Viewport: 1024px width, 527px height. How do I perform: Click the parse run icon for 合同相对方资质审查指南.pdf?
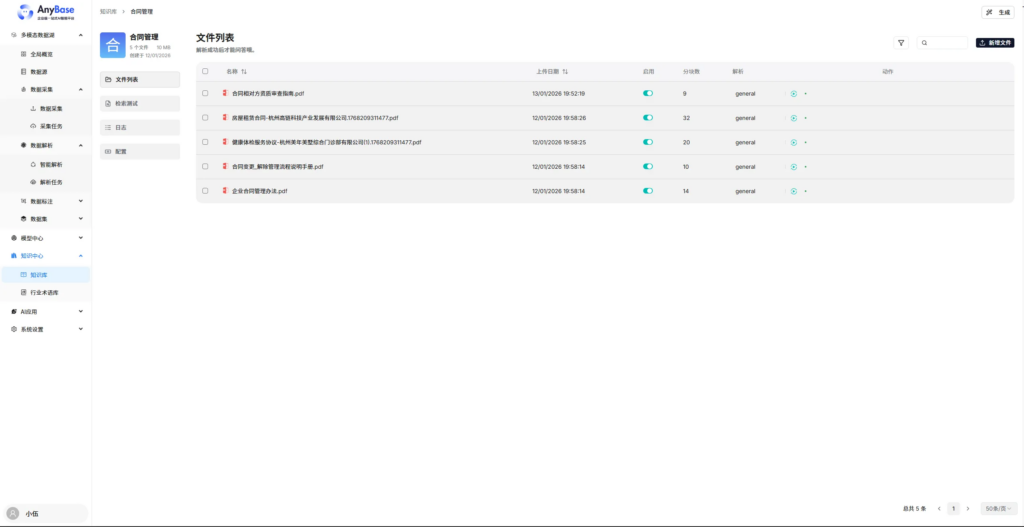[793, 93]
